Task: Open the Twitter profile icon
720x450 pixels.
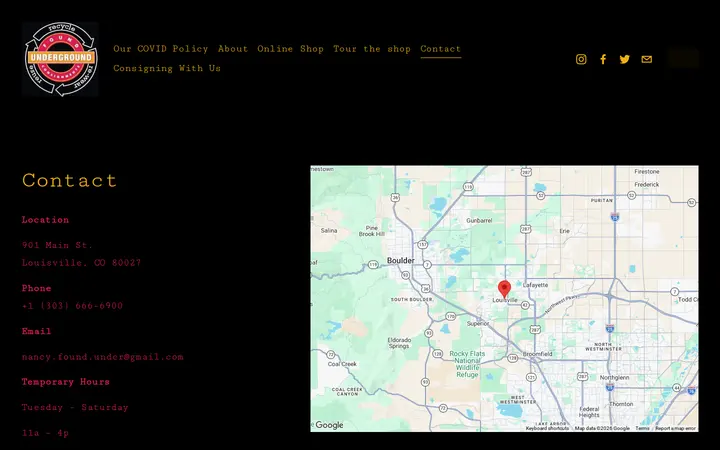Action: click(624, 59)
